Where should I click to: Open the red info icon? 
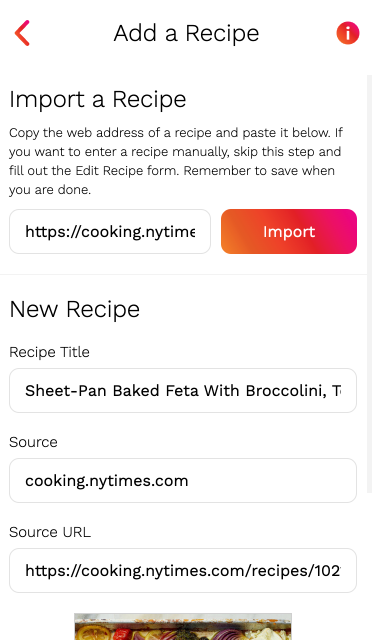coord(347,33)
